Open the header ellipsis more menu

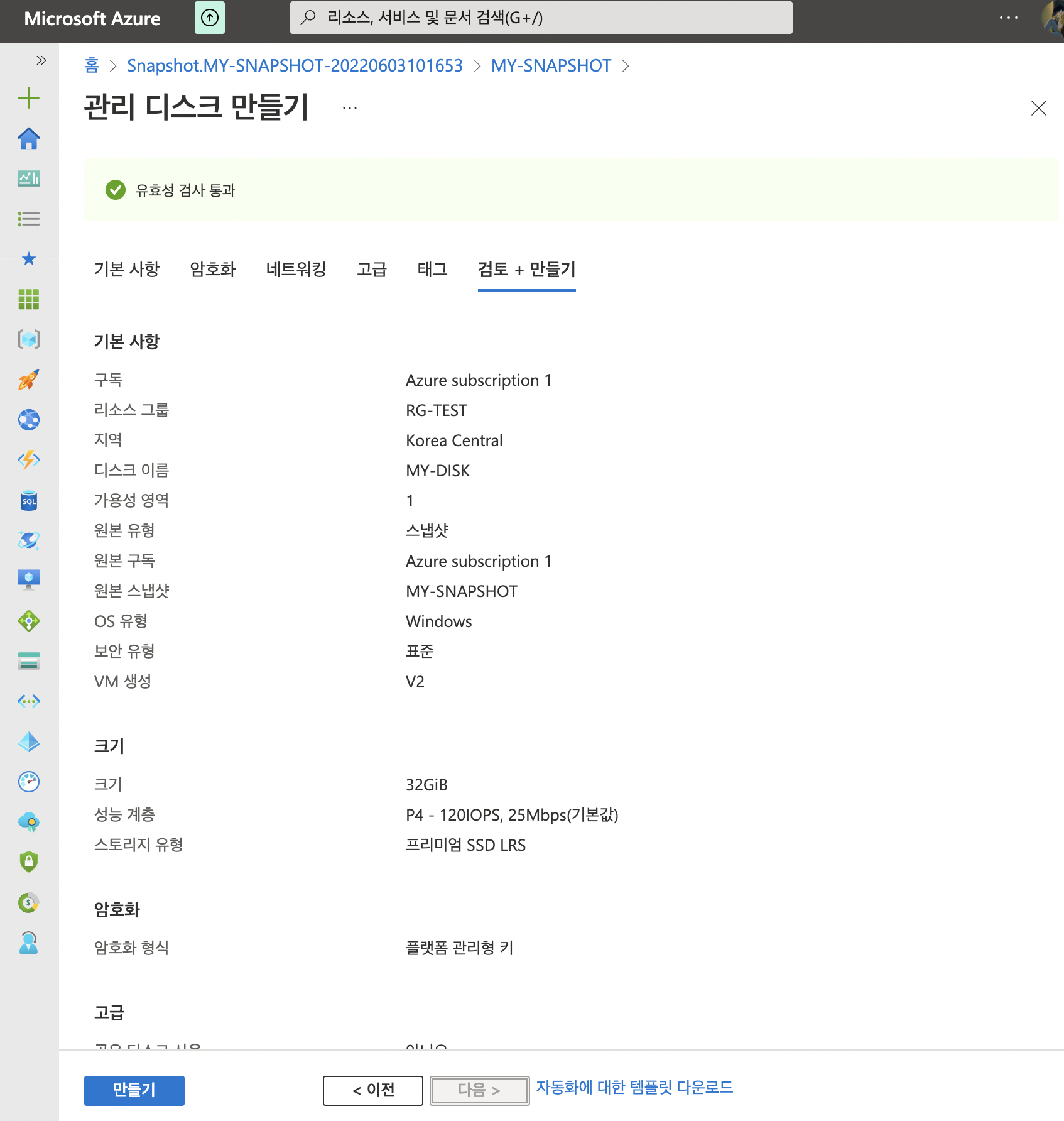tap(1009, 18)
